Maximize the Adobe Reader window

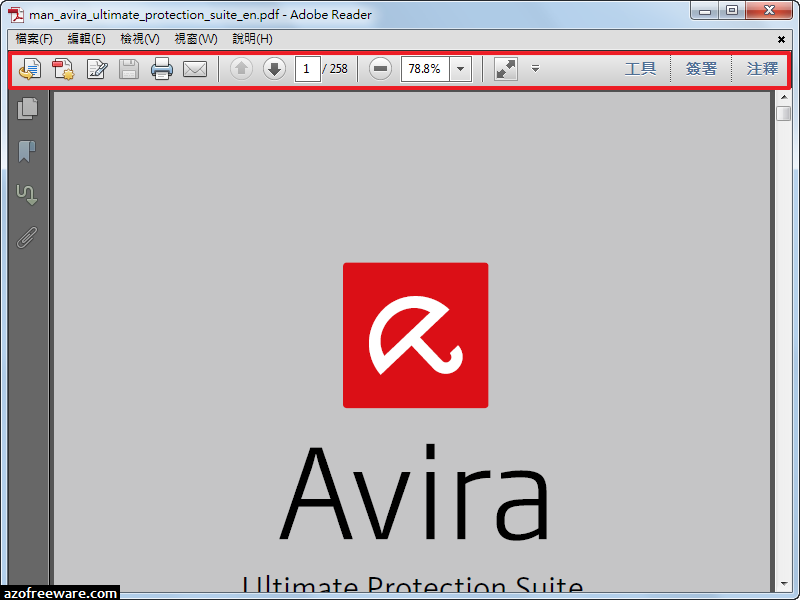tap(732, 10)
